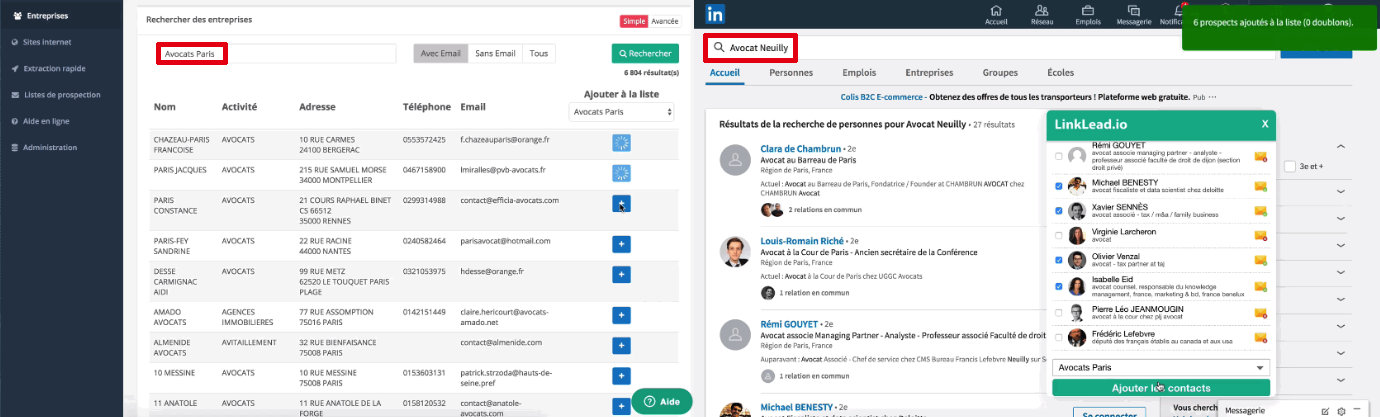Go to LinkedIn Accueil house icon
This screenshot has height=417, width=1380.
tap(996, 10)
